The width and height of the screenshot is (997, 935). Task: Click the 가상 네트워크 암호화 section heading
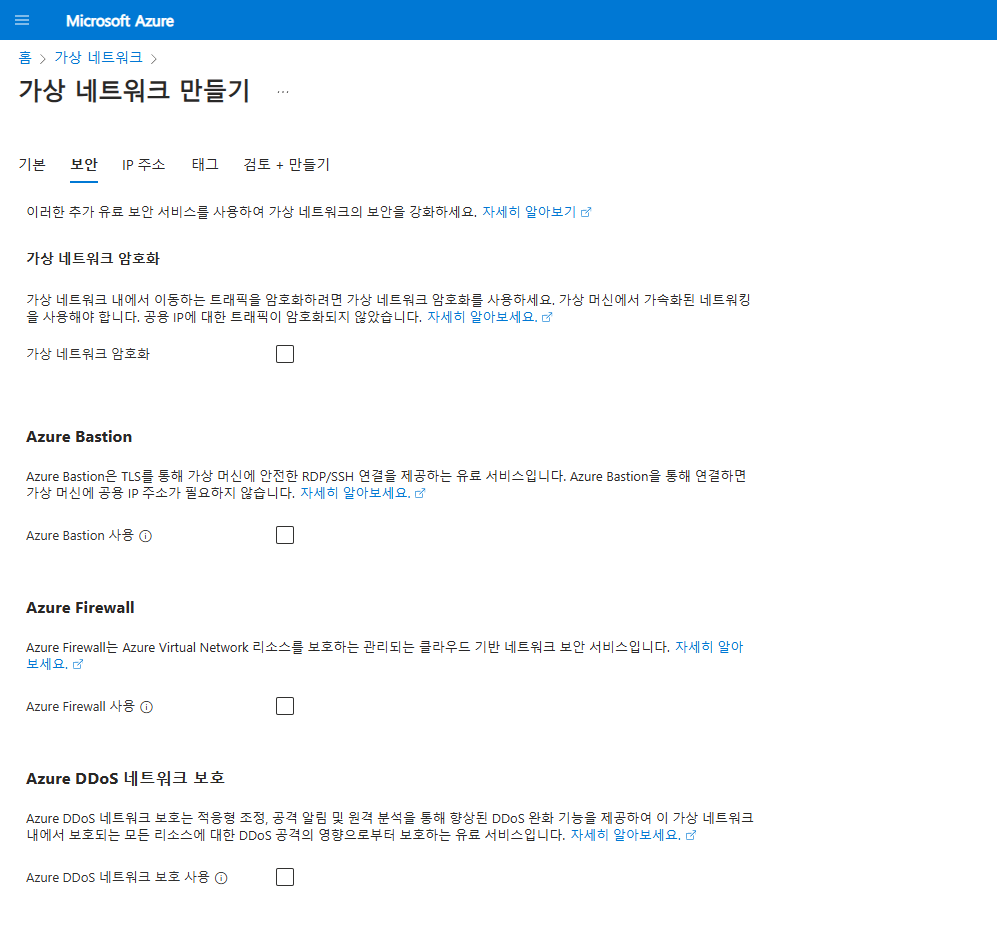click(x=93, y=259)
